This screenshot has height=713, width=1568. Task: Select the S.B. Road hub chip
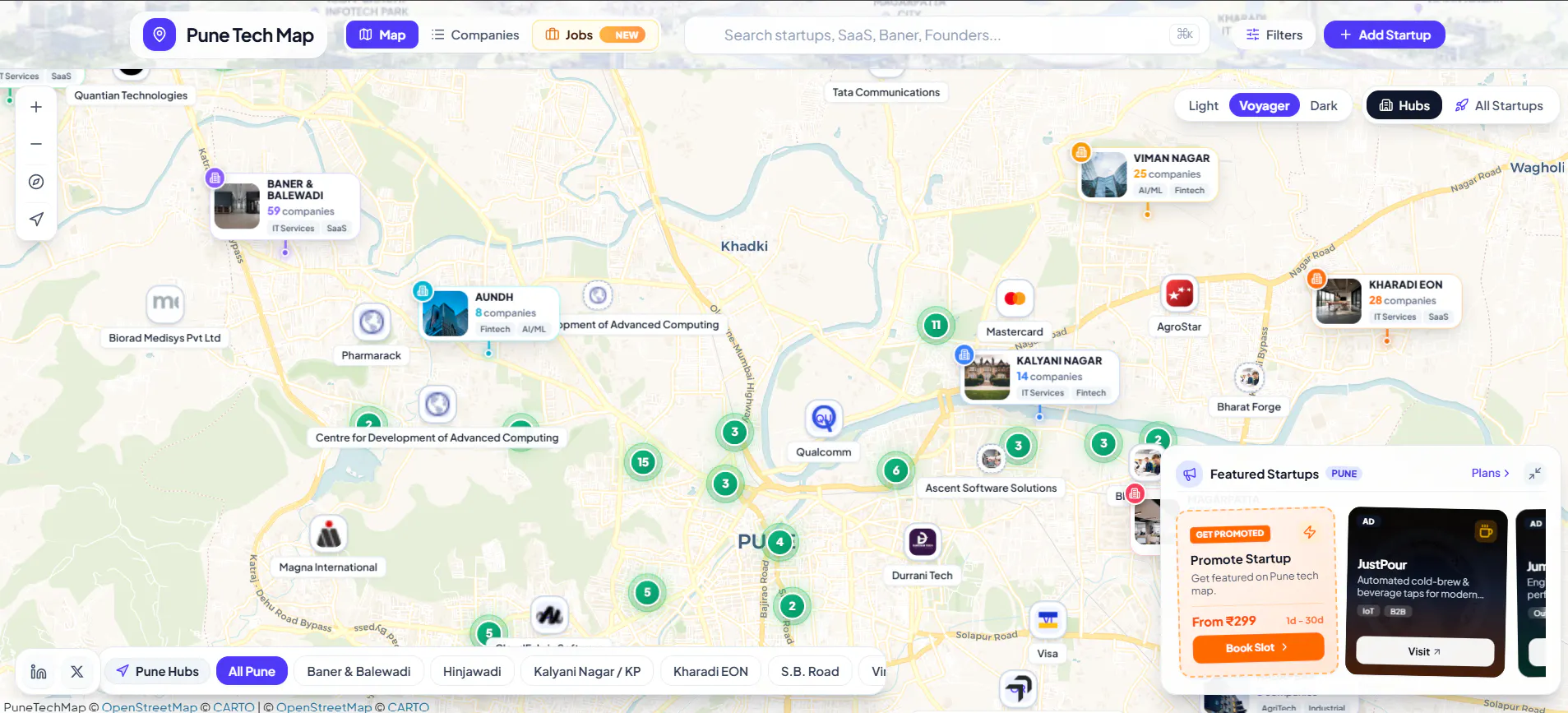tap(810, 671)
